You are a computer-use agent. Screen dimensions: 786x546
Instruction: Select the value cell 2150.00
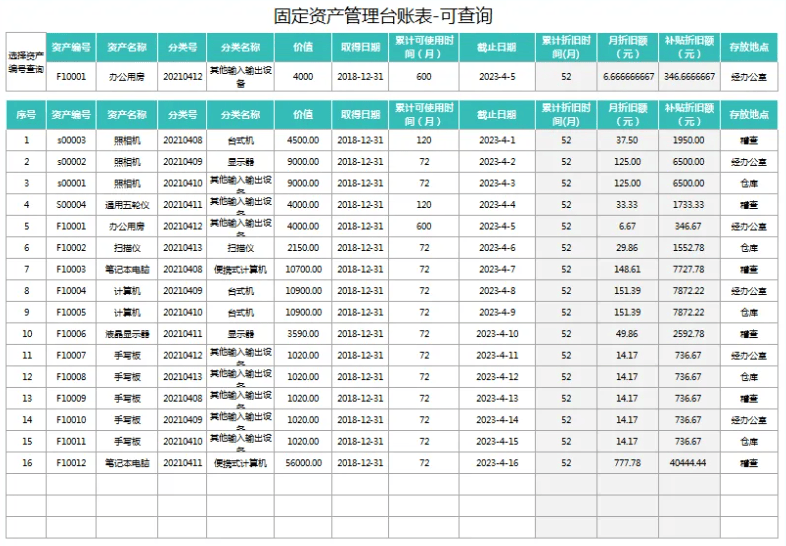(x=303, y=248)
